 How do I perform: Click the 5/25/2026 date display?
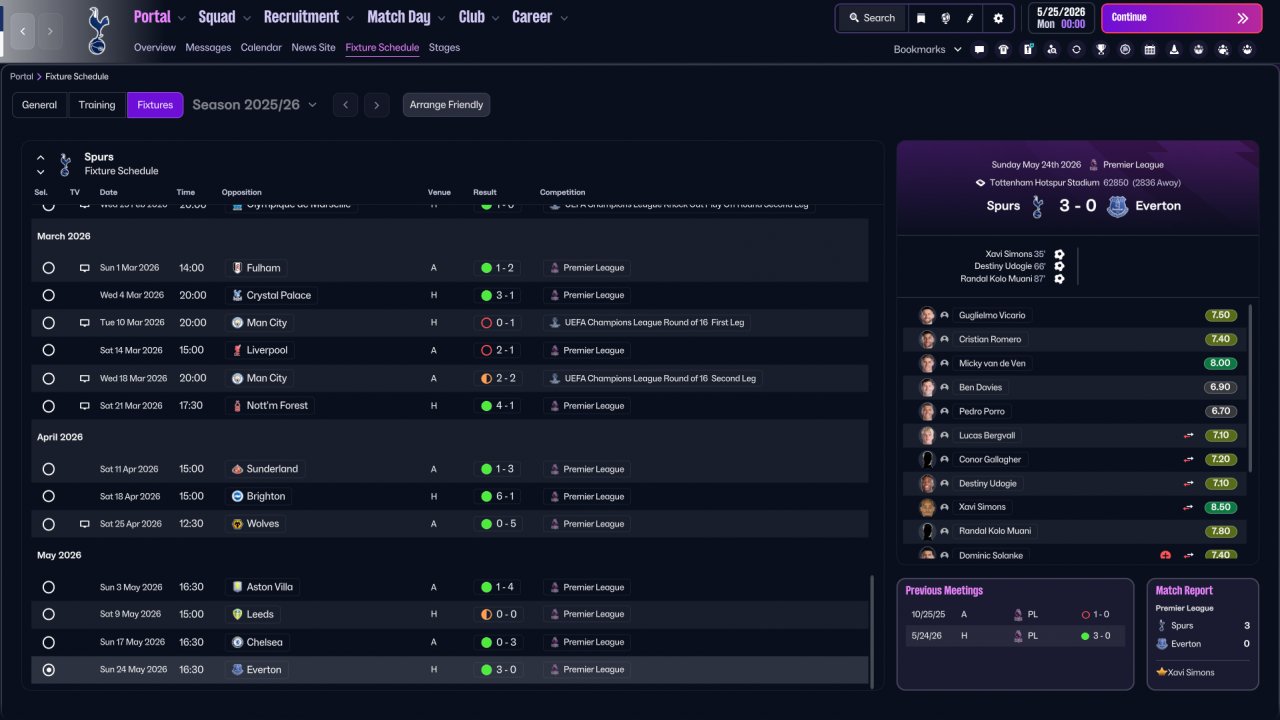point(1060,18)
